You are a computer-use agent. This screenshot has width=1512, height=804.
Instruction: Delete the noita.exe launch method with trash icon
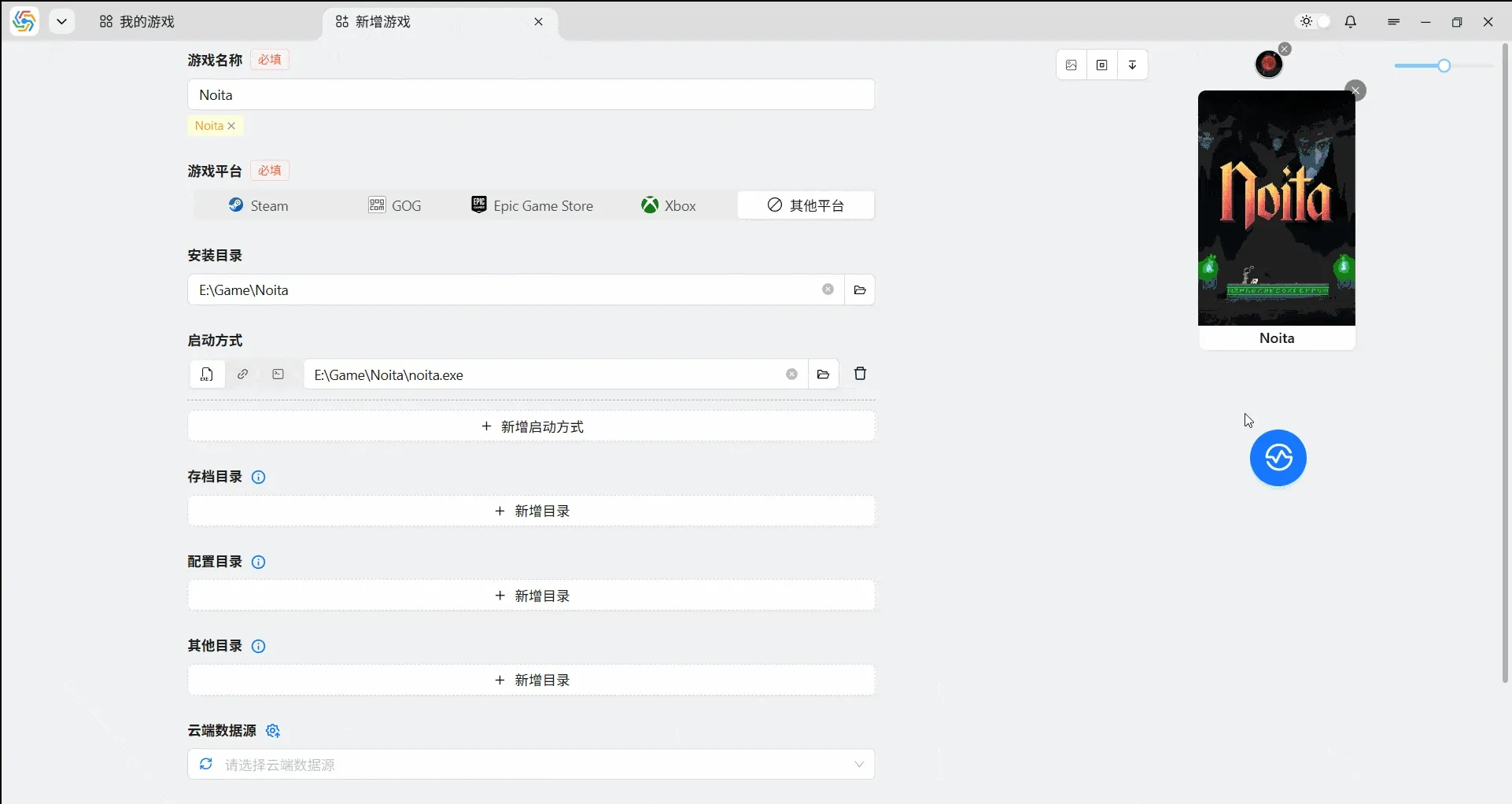[x=860, y=374]
